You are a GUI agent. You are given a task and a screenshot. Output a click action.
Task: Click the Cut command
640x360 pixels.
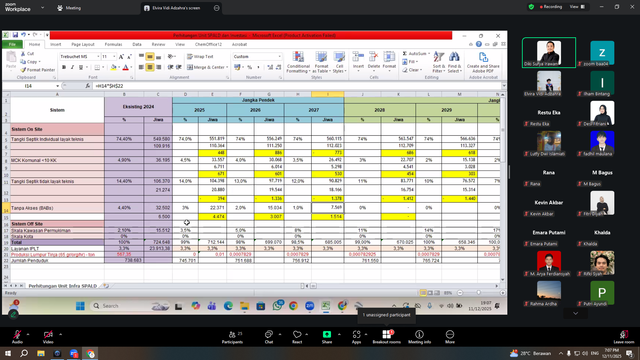[x=27, y=53]
